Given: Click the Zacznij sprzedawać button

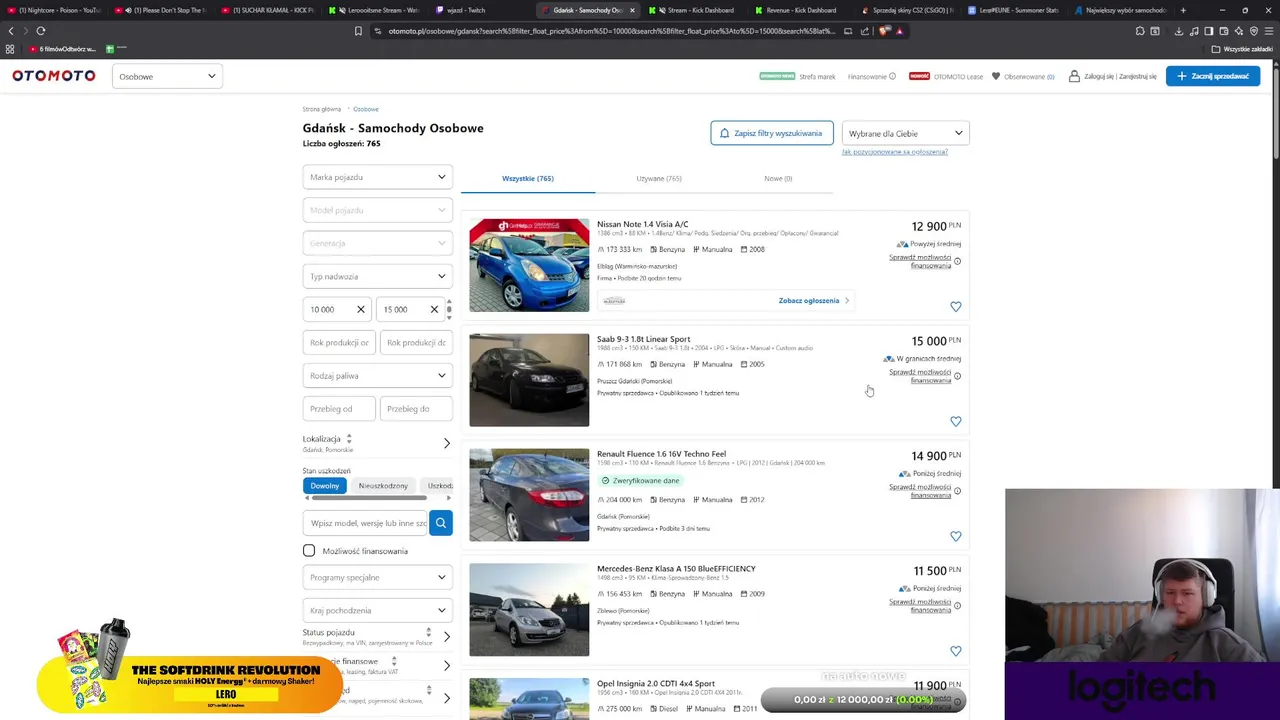Looking at the screenshot, I should click(1213, 76).
